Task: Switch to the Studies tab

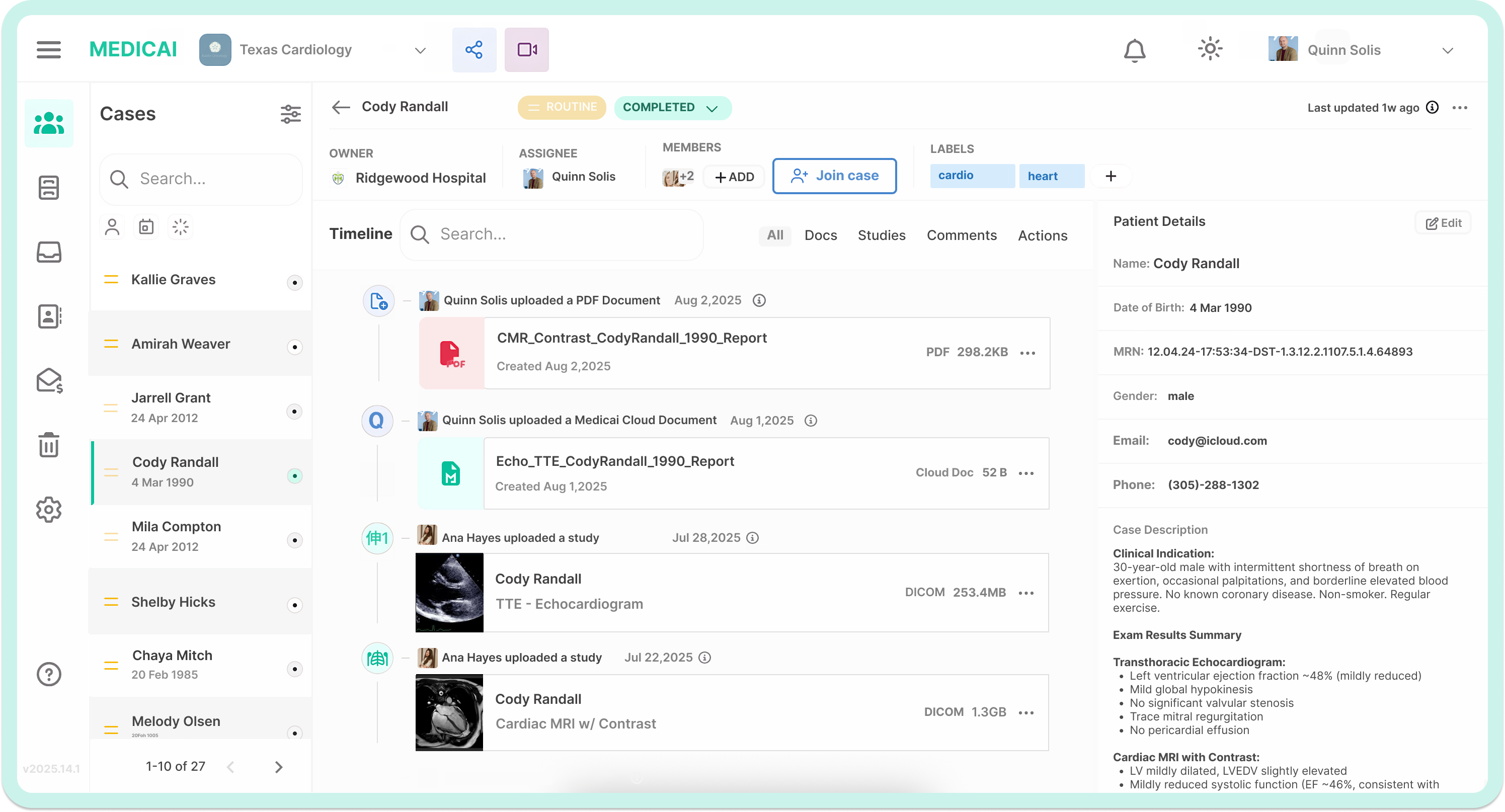Action: click(881, 235)
